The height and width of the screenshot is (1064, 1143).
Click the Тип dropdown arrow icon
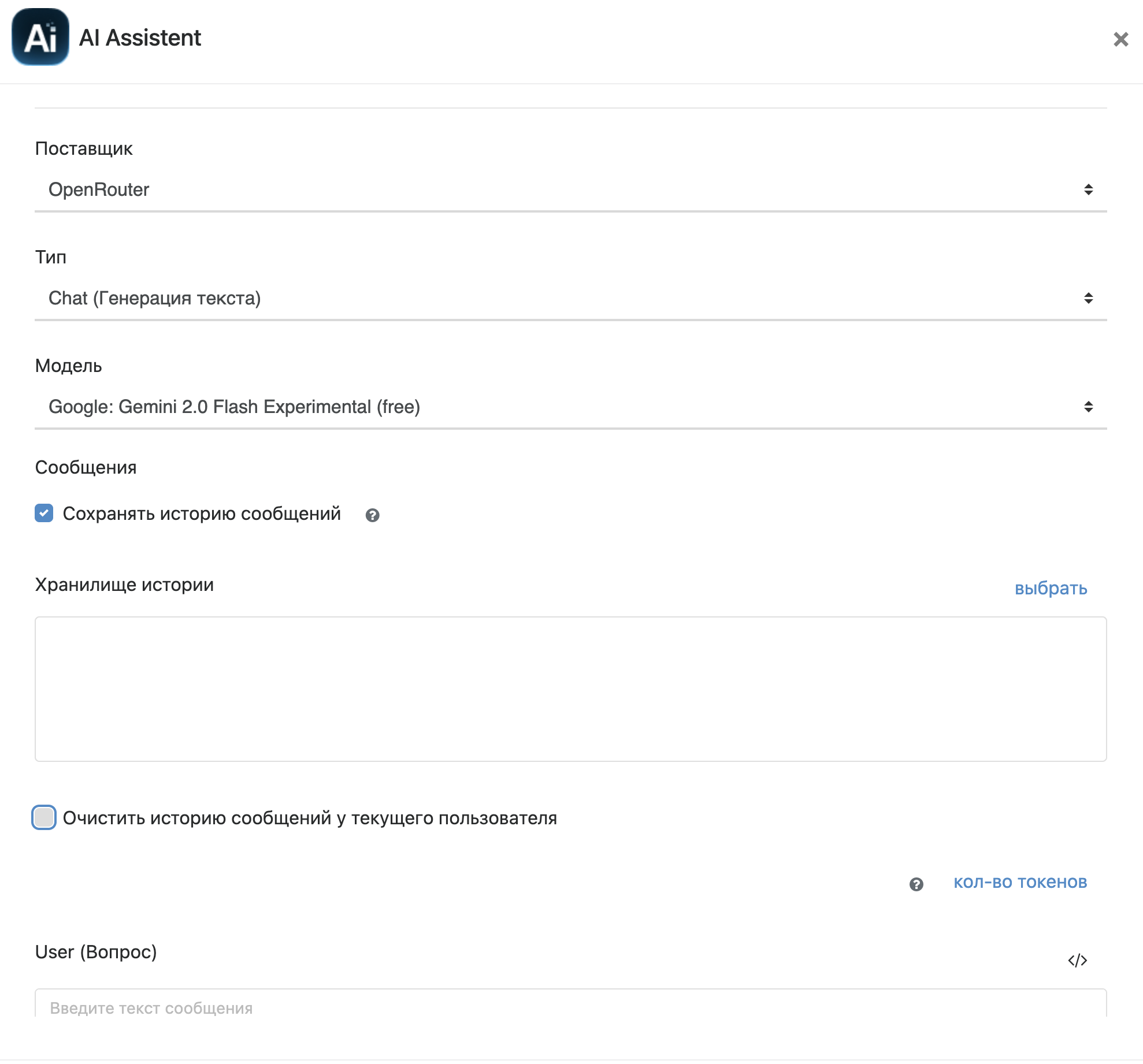1088,298
